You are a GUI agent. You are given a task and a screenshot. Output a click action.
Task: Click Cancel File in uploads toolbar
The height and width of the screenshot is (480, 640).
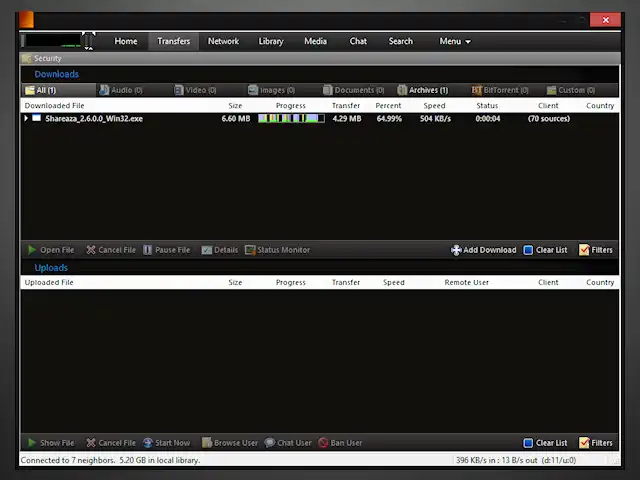pos(111,443)
